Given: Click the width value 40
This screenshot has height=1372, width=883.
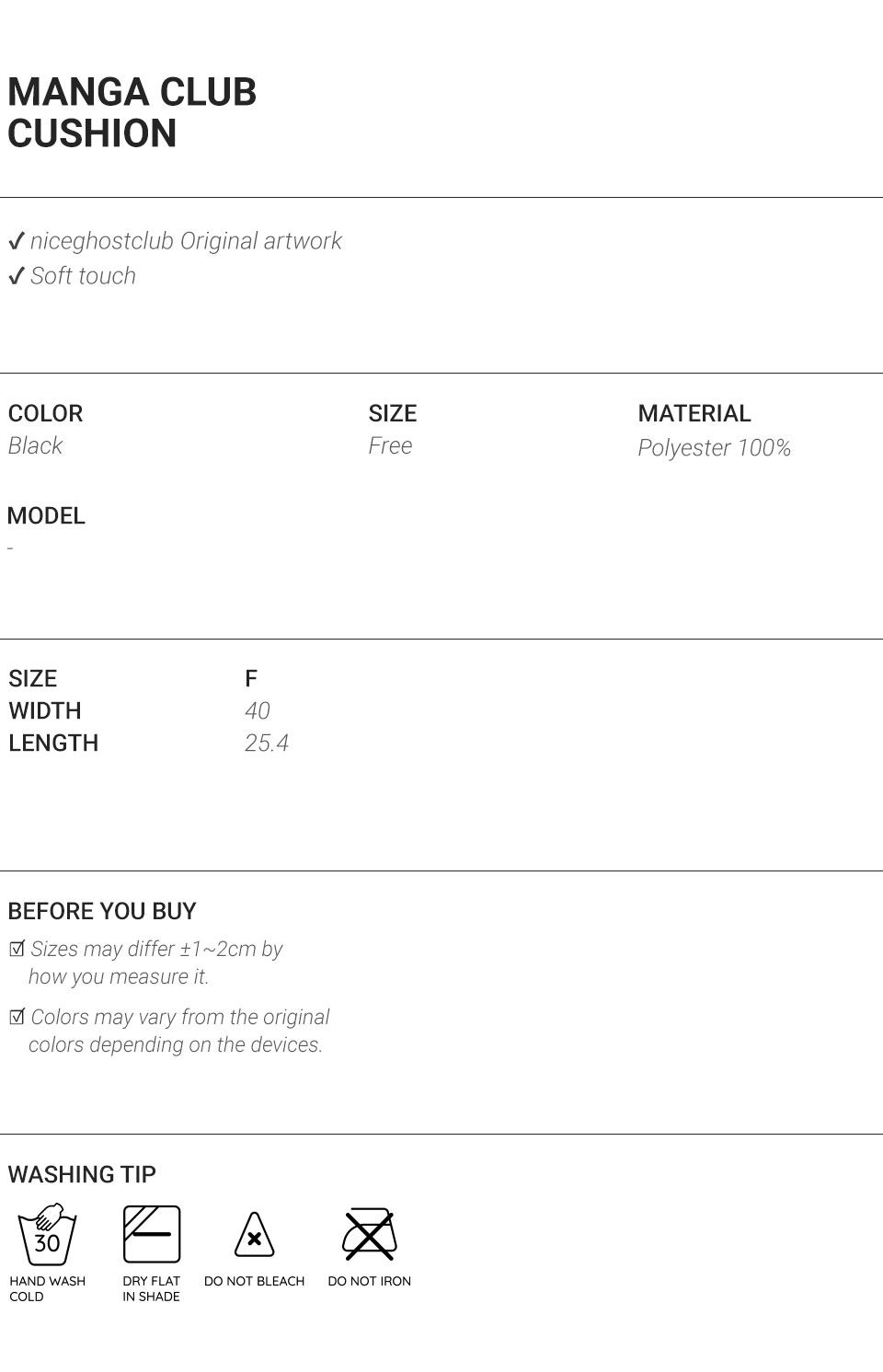Looking at the screenshot, I should [x=258, y=710].
